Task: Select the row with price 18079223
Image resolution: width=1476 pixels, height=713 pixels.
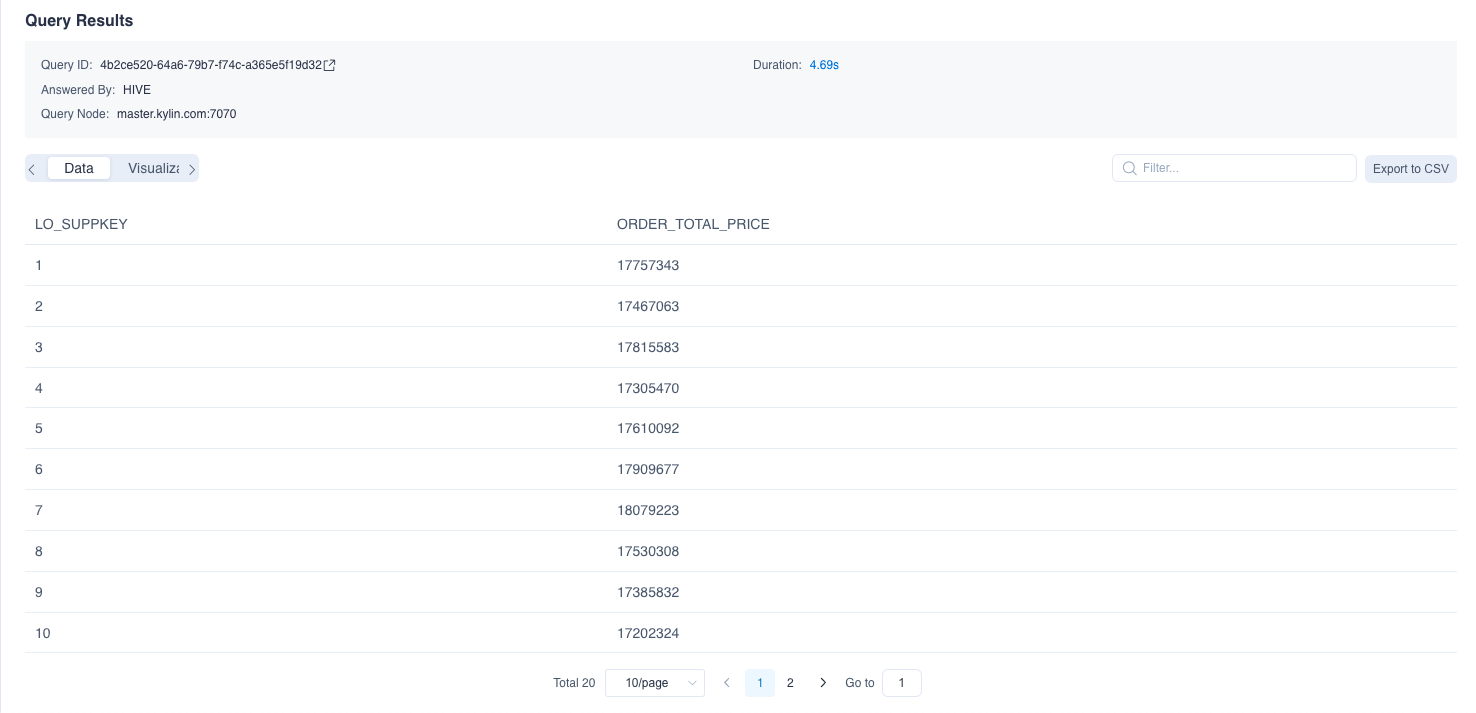Action: (x=648, y=510)
